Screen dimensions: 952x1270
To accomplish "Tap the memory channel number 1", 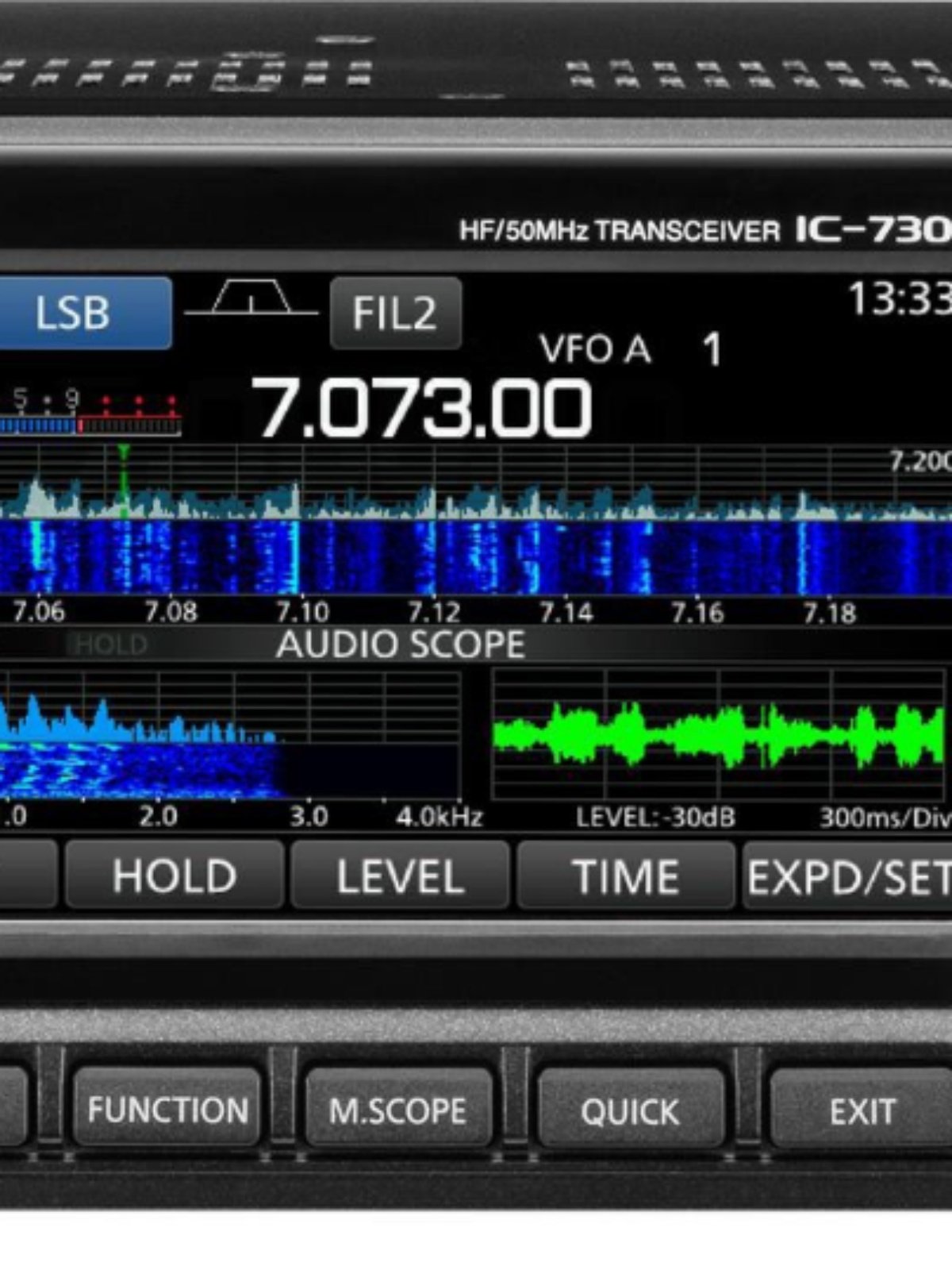I will click(712, 350).
